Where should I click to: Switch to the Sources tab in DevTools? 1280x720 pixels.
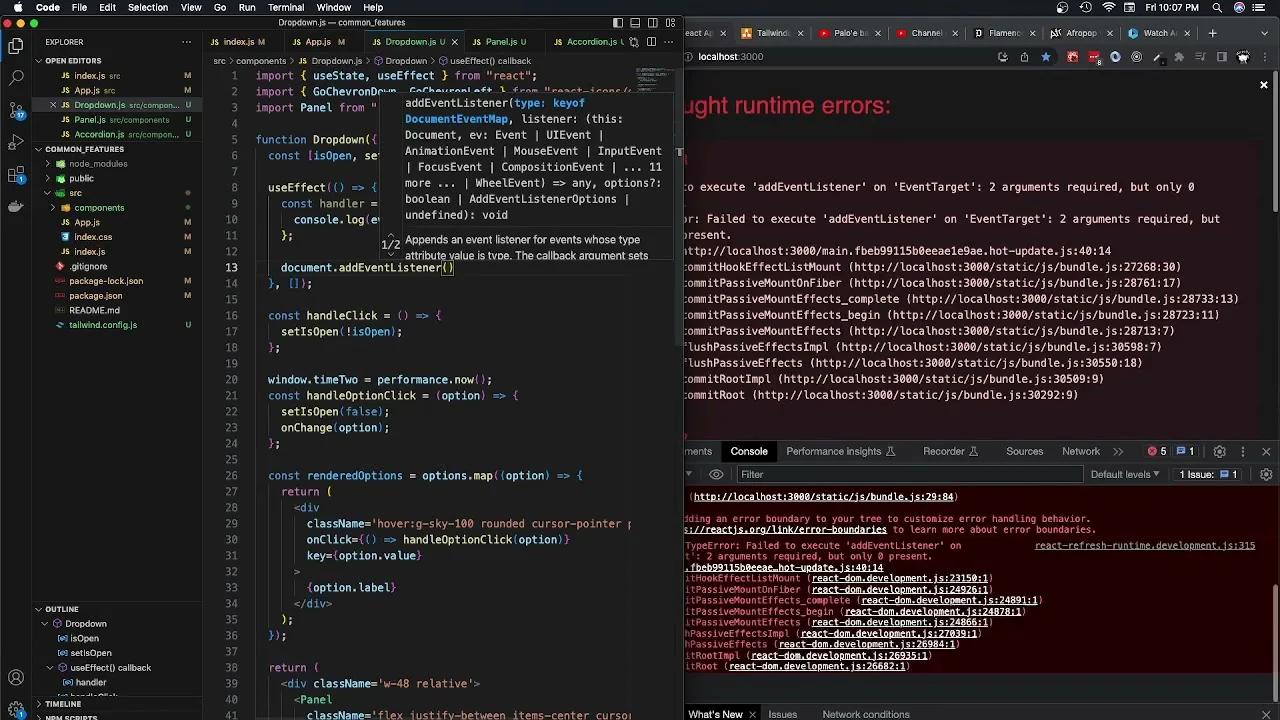point(1024,451)
